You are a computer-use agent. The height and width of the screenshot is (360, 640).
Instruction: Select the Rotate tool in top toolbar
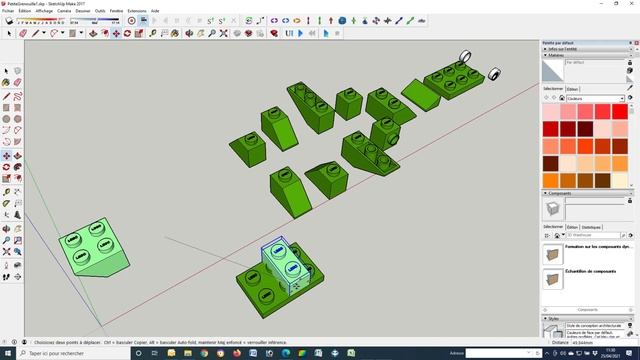coord(127,33)
